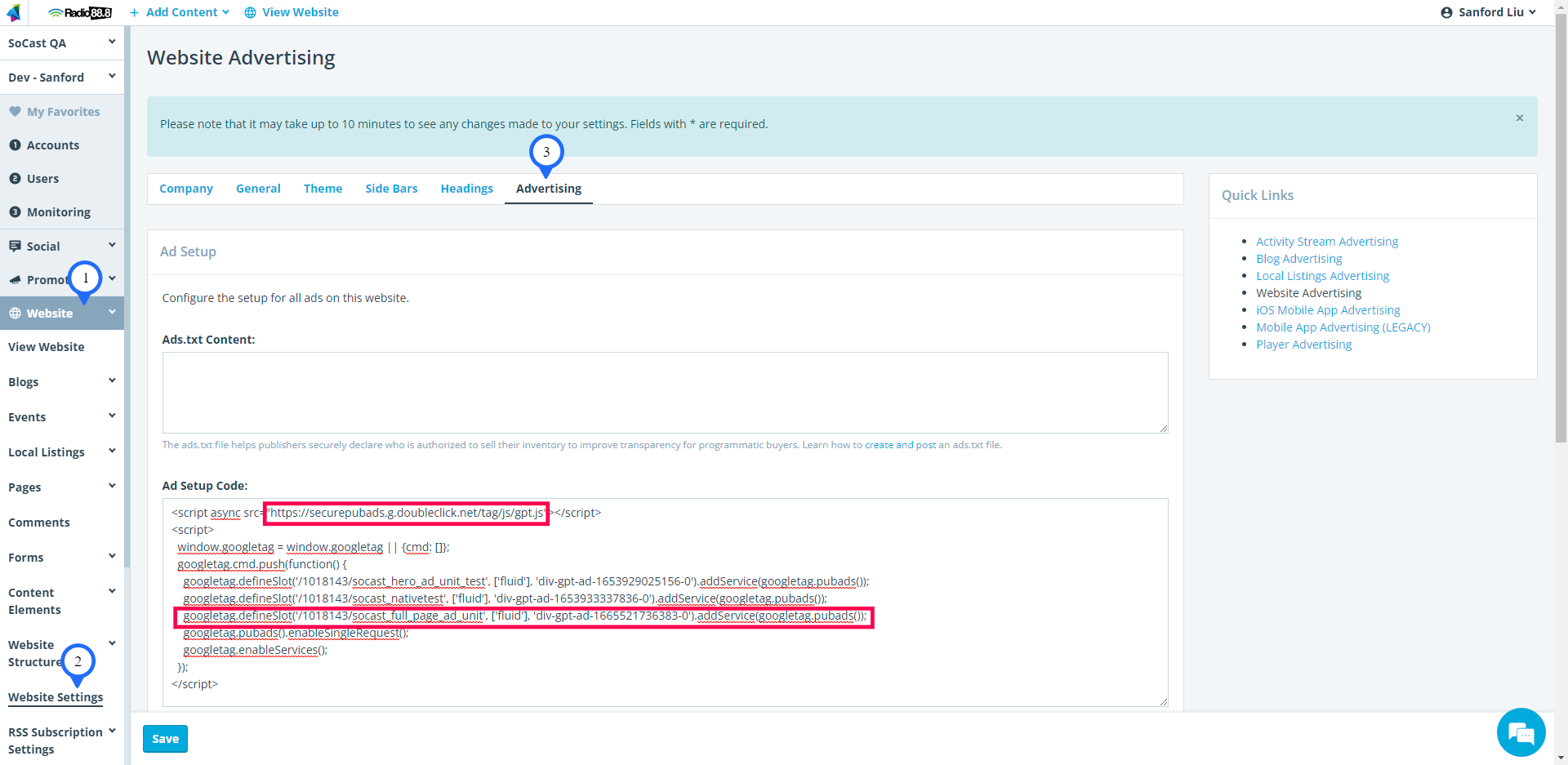Switch to the Company tab
The height and width of the screenshot is (765, 1568).
(186, 189)
